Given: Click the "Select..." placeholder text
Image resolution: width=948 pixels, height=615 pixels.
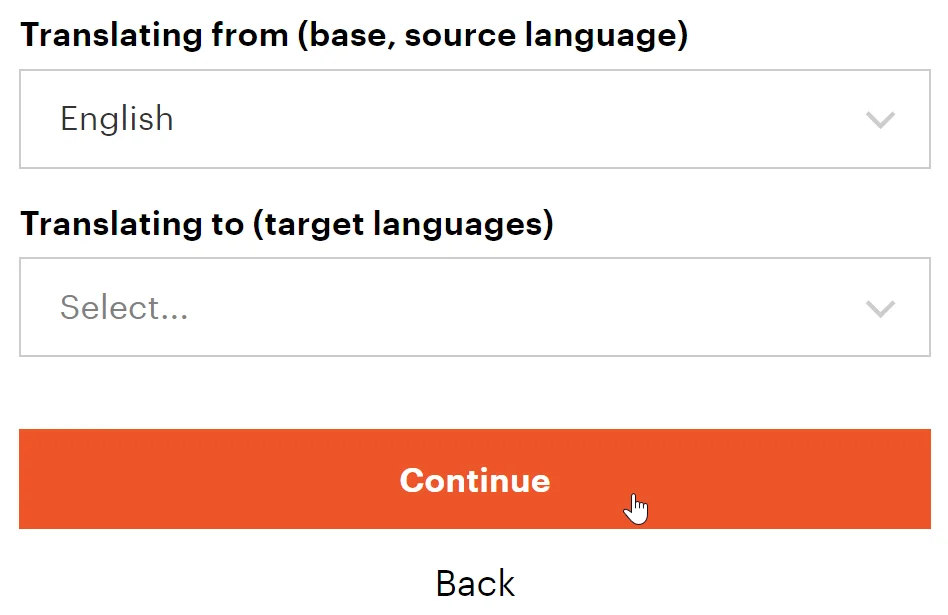Looking at the screenshot, I should click(x=124, y=307).
